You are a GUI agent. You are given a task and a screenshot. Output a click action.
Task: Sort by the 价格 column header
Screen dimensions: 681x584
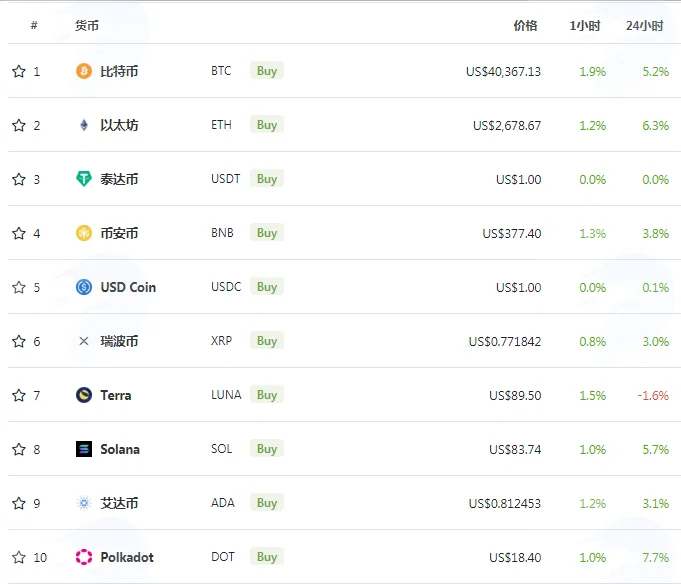tap(526, 26)
